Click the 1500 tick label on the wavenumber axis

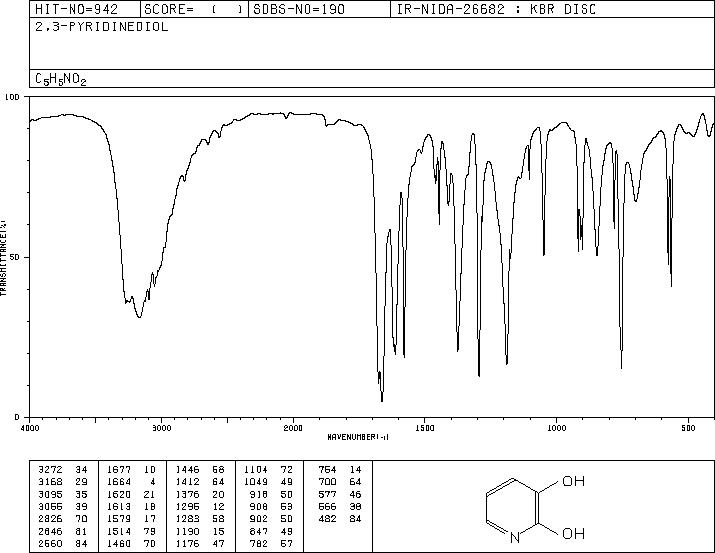(x=425, y=428)
